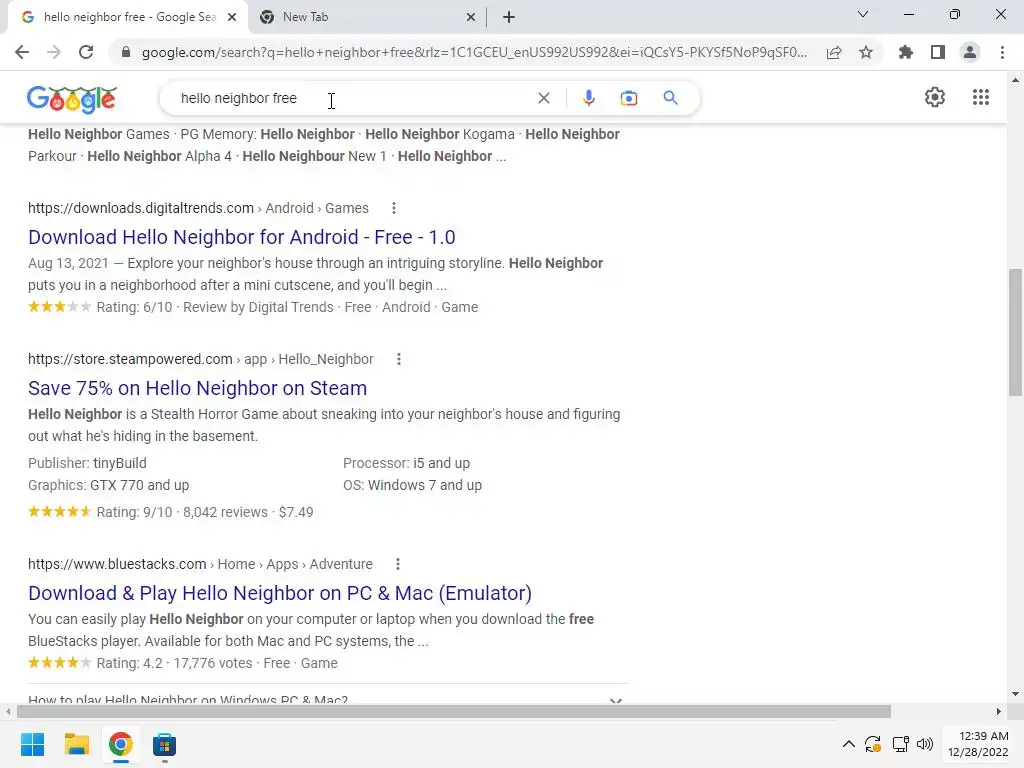This screenshot has width=1024, height=768.
Task: Click the text "Publisher: tinyBuild"
Action: [x=88, y=463]
